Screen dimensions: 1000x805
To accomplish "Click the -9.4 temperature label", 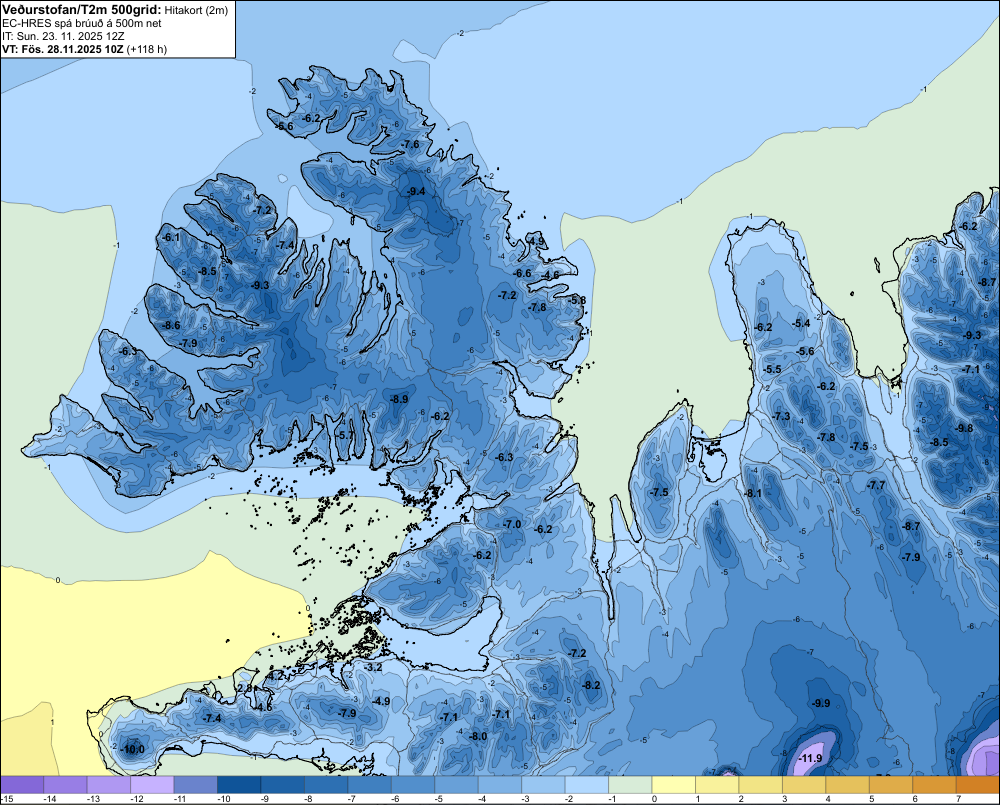I will [416, 191].
